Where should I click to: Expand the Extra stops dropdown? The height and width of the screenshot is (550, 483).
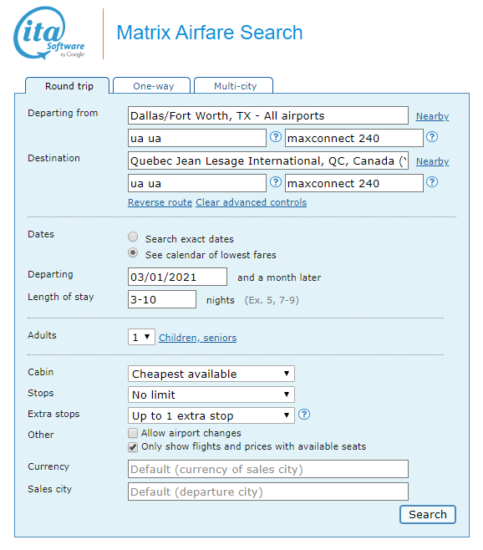coord(211,416)
